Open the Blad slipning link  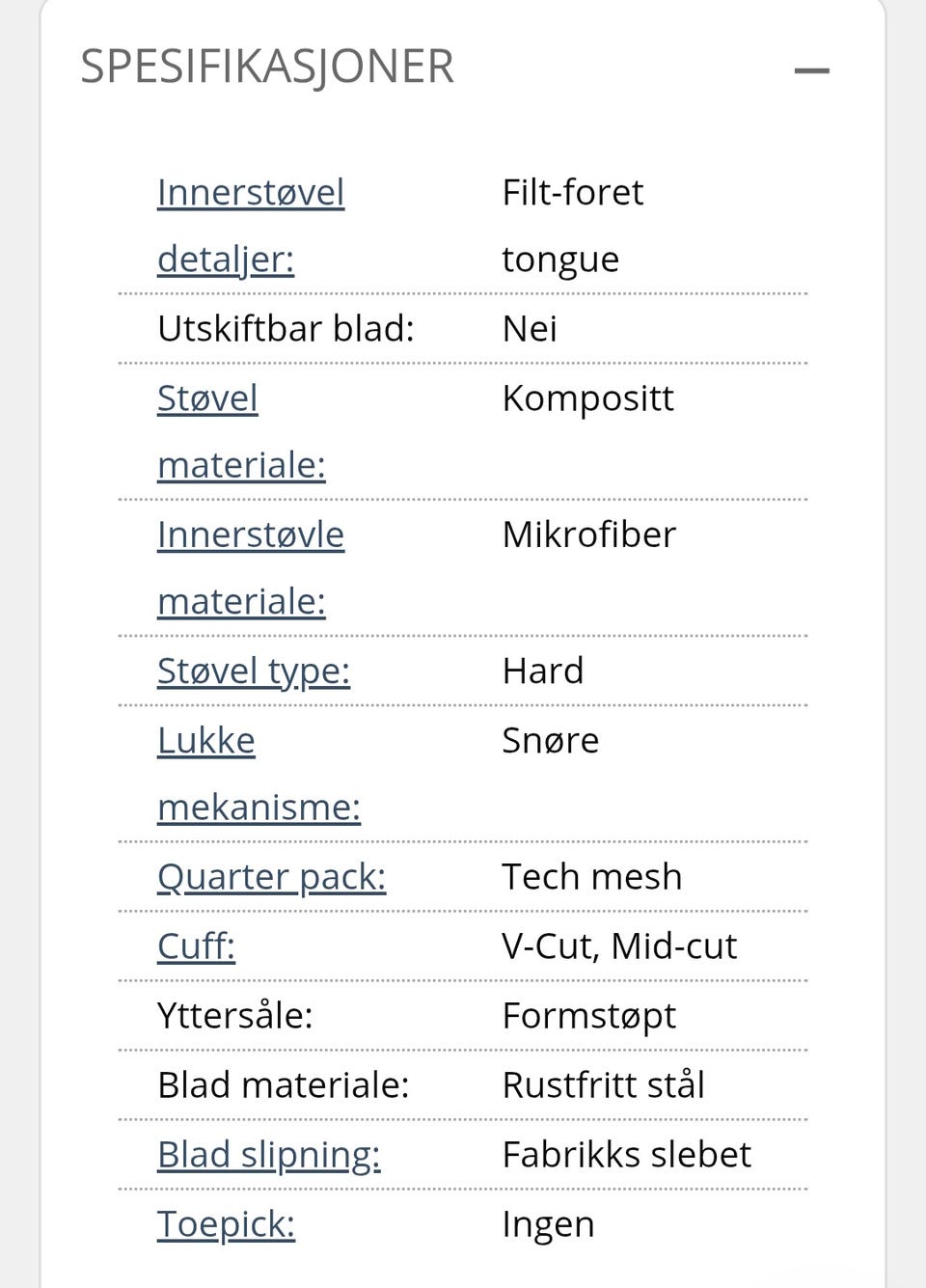click(268, 1154)
